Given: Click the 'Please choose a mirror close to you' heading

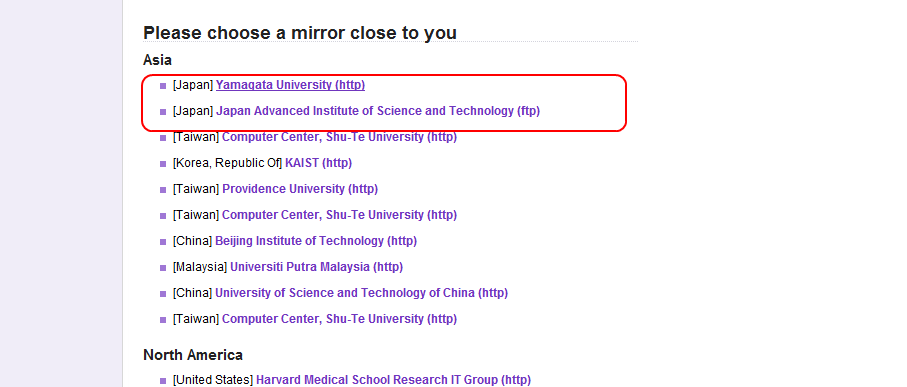Looking at the screenshot, I should [x=300, y=32].
